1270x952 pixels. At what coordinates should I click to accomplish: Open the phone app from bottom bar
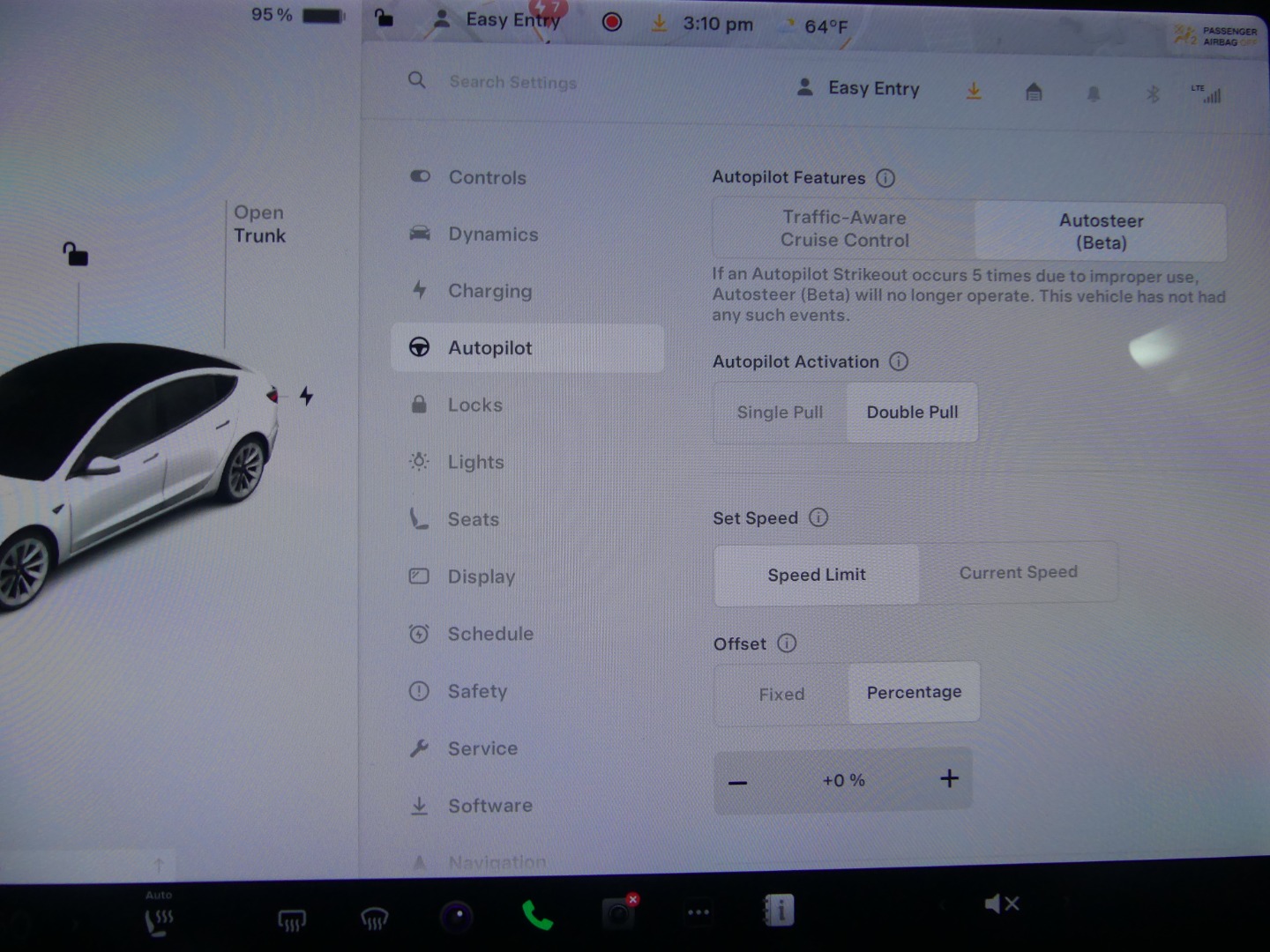click(x=536, y=916)
